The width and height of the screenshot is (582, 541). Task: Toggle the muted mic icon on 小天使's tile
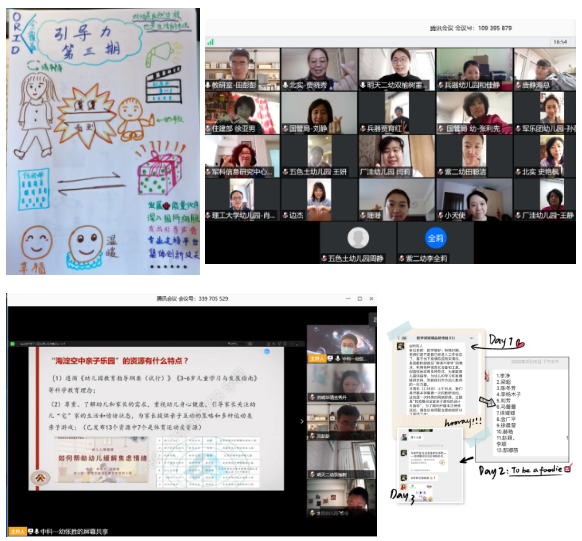(x=440, y=216)
